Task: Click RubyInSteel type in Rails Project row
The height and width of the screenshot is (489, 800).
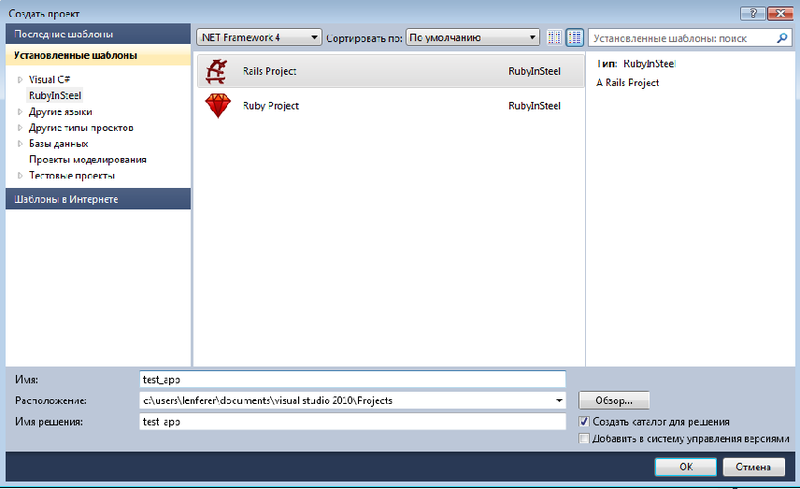Action: 534,71
